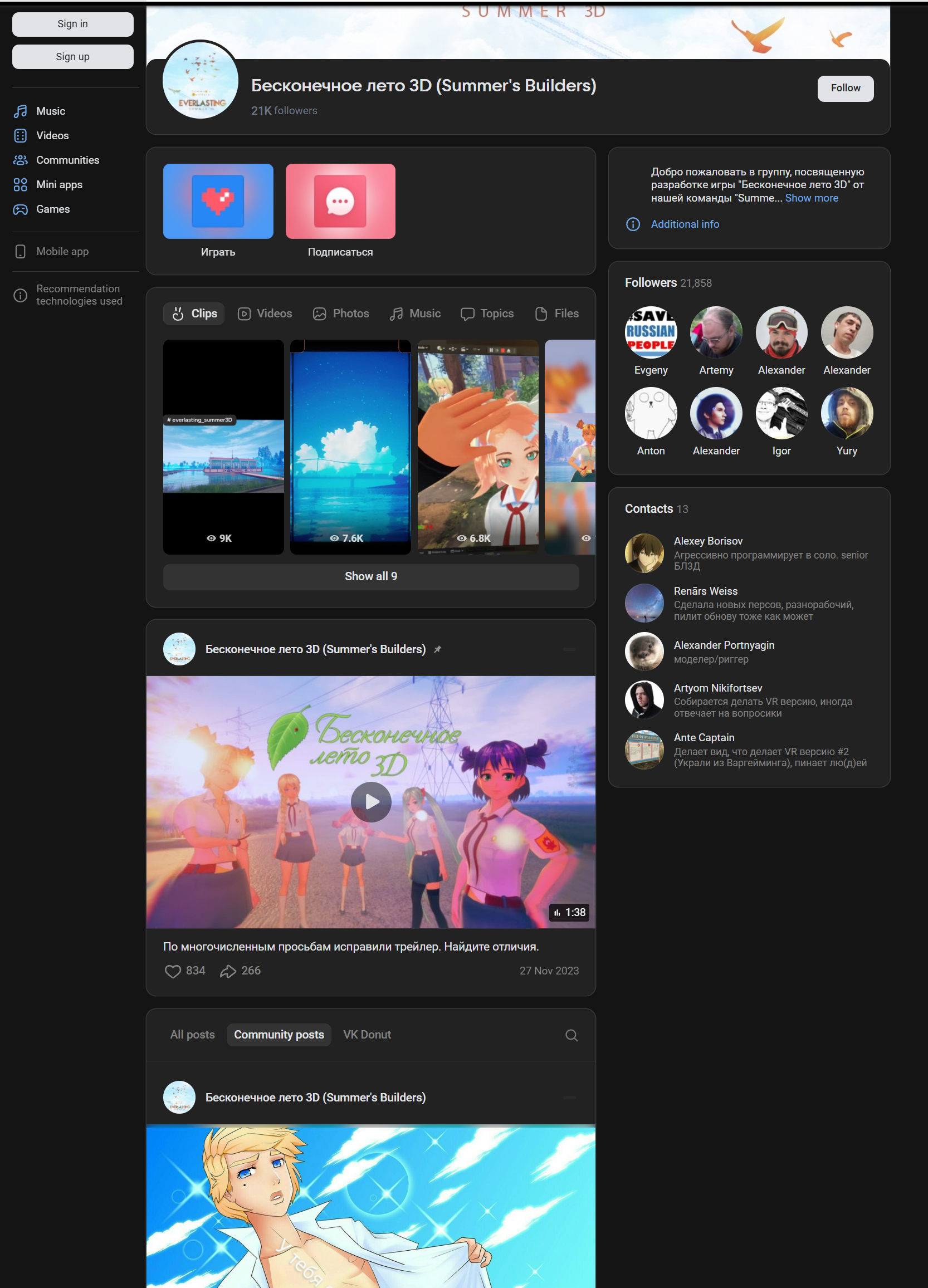Open the Играть heart app tile

tap(218, 202)
